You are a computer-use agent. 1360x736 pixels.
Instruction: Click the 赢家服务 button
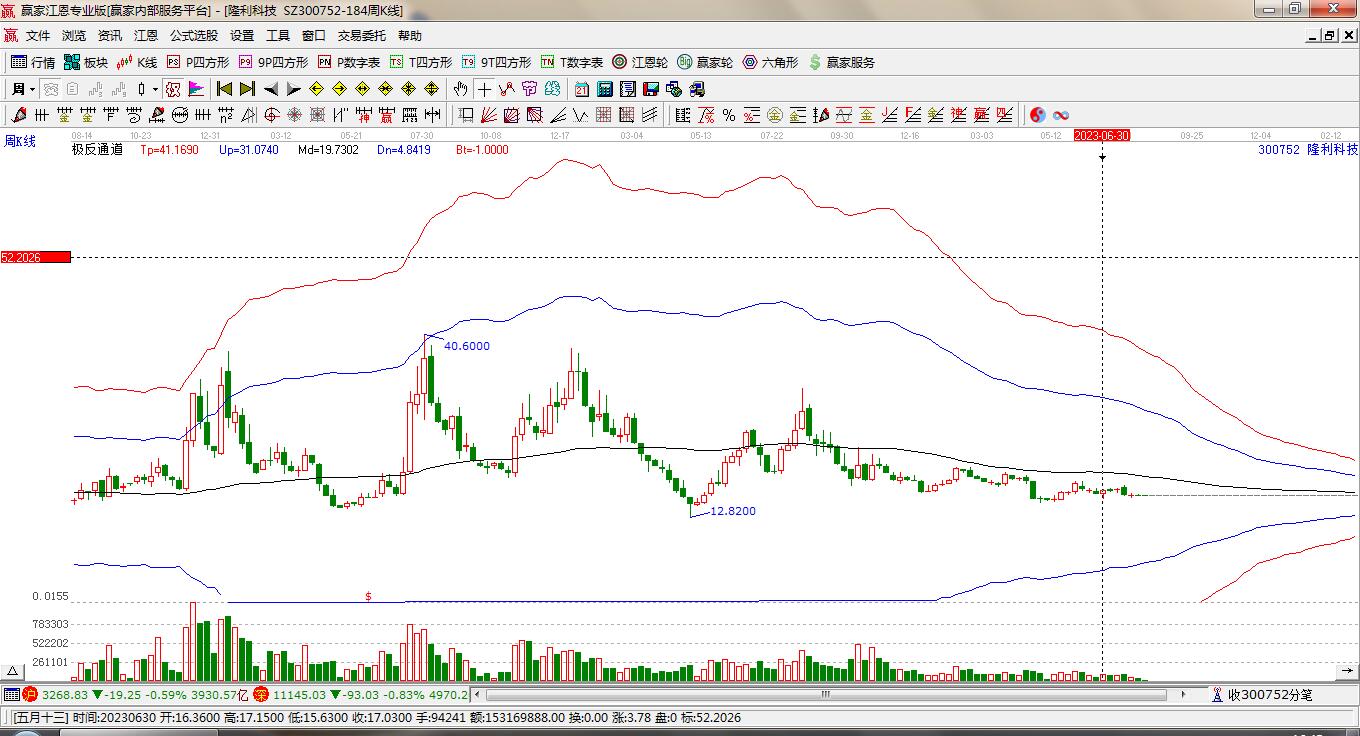click(841, 62)
